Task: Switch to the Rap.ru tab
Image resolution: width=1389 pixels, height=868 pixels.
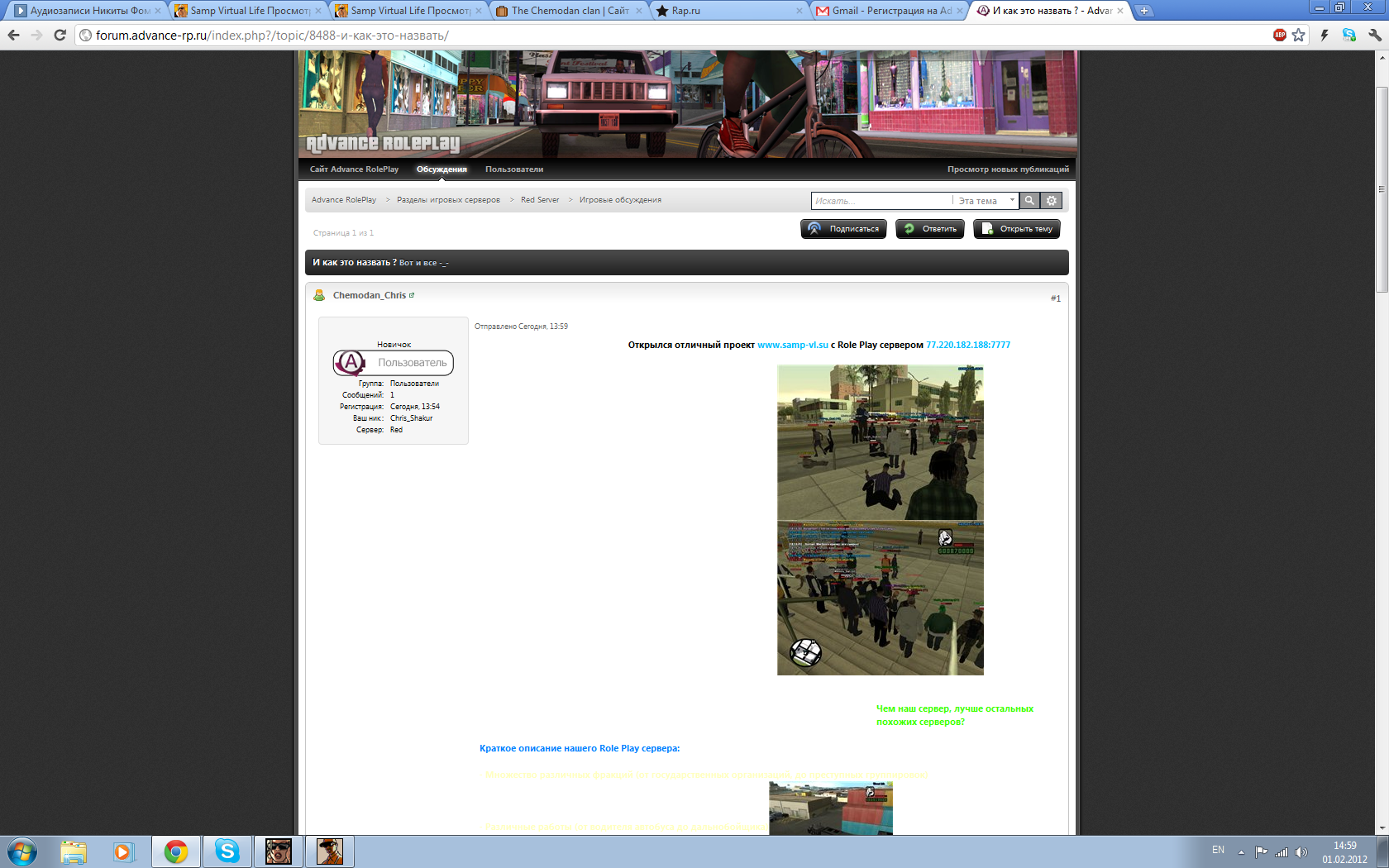Action: coord(728,11)
